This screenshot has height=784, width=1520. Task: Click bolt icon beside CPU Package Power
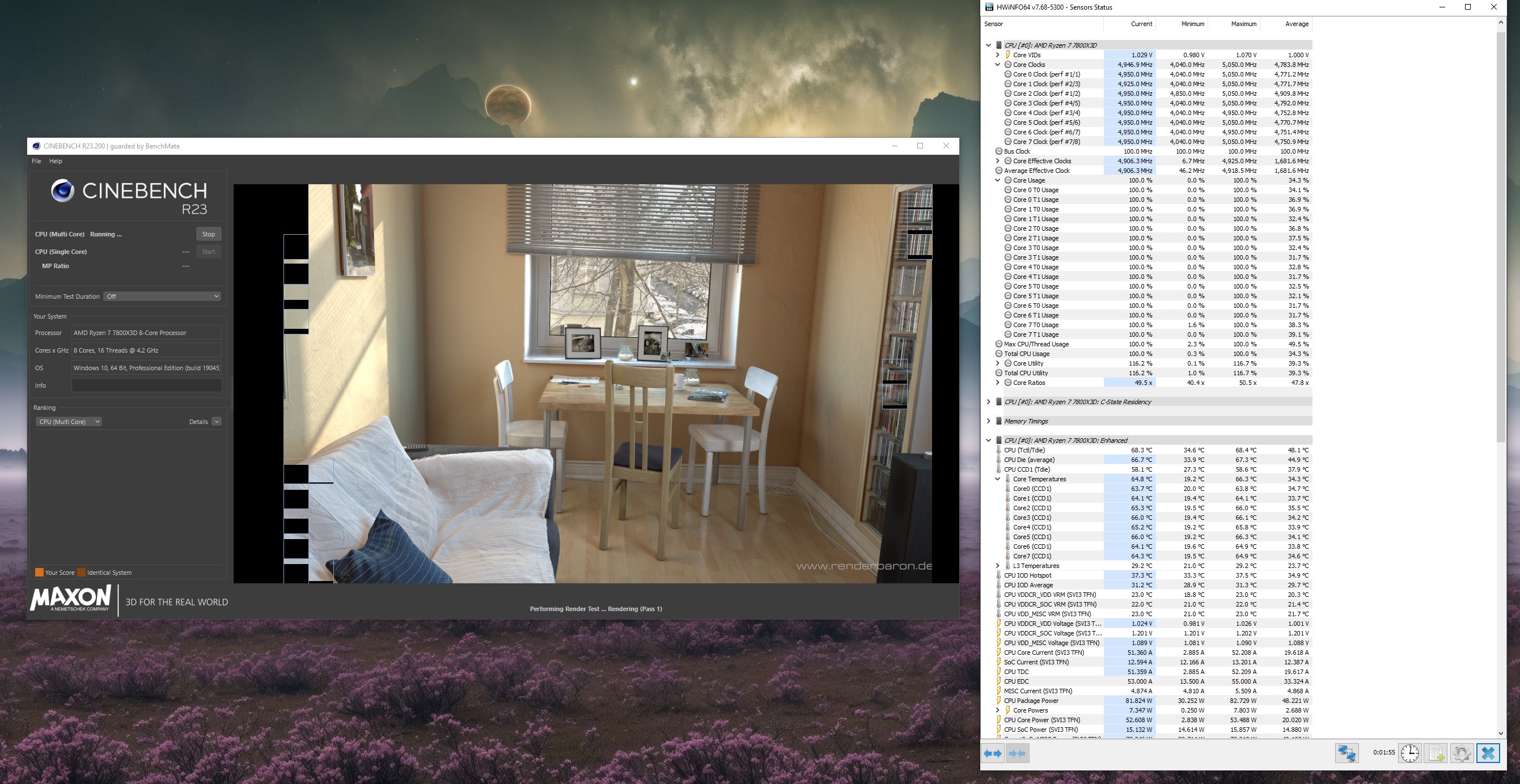tap(999, 700)
